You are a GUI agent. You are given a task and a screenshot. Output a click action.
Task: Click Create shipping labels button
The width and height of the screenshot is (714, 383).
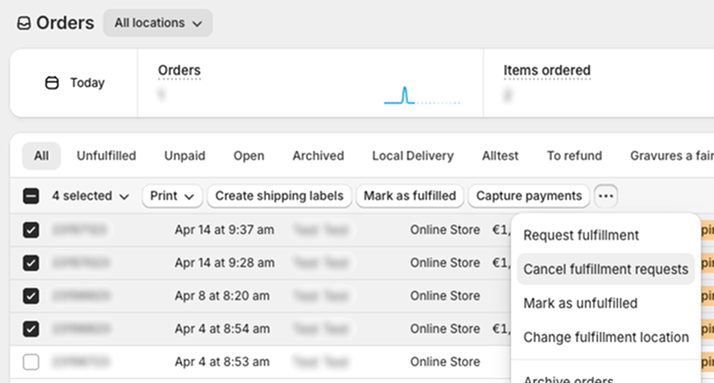pos(279,196)
